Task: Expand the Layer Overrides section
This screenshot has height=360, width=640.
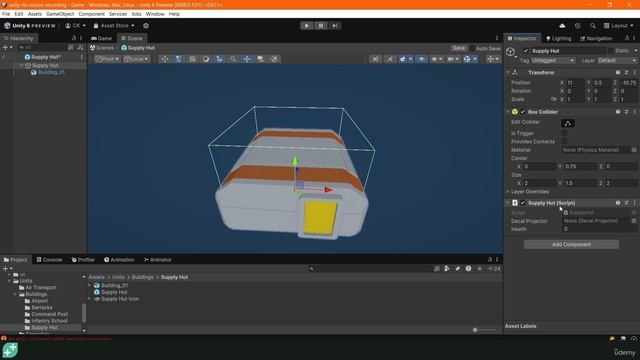Action: click(508, 192)
